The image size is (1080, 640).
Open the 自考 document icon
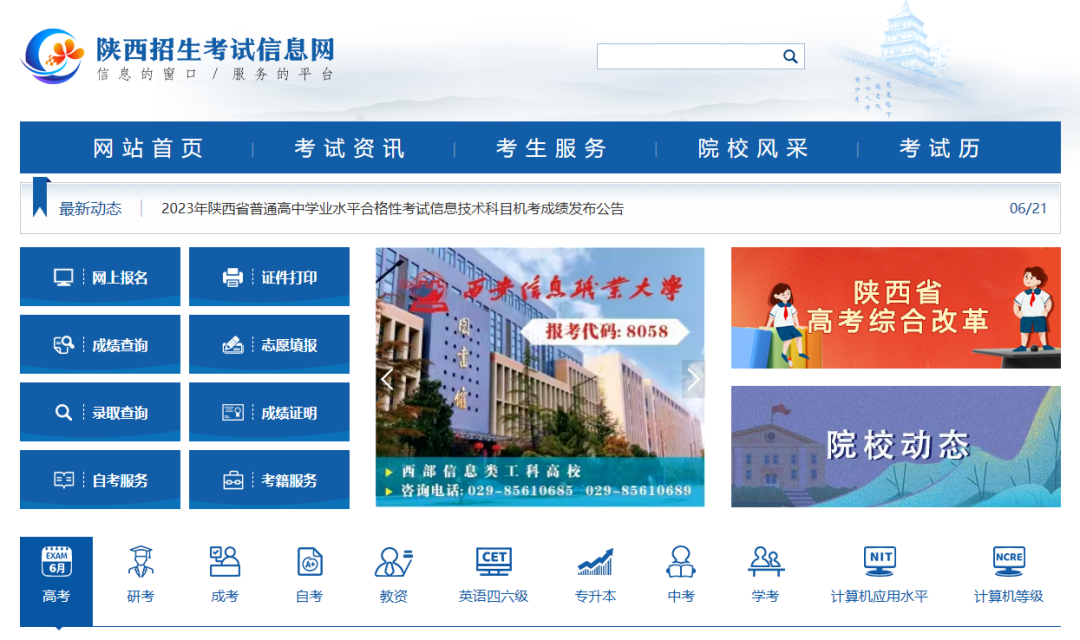tap(310, 562)
